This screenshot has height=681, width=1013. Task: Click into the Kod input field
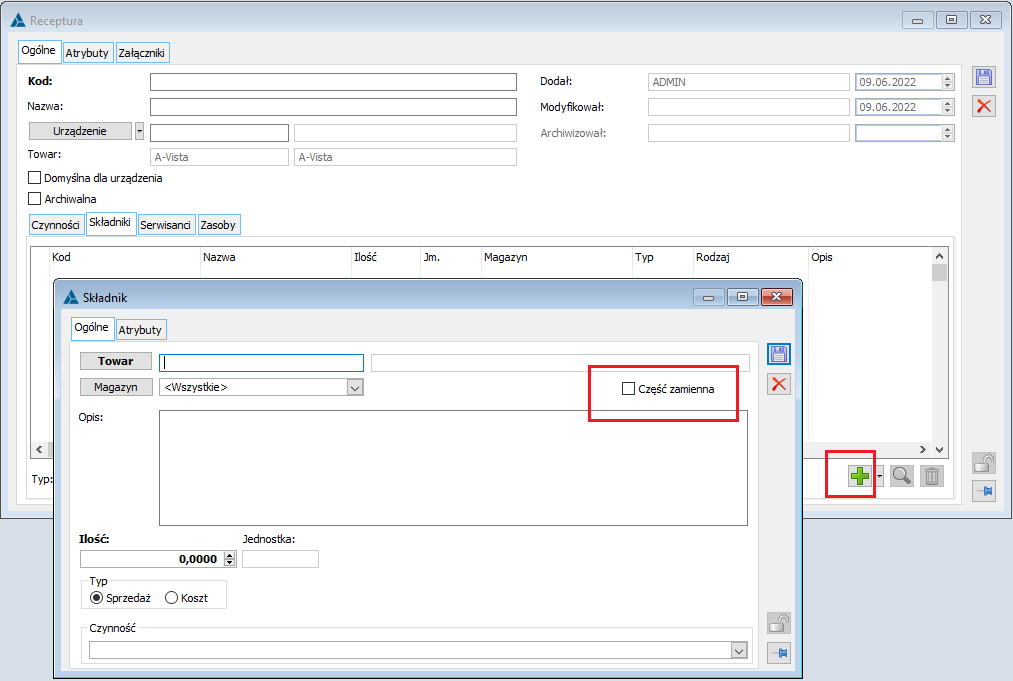(333, 82)
